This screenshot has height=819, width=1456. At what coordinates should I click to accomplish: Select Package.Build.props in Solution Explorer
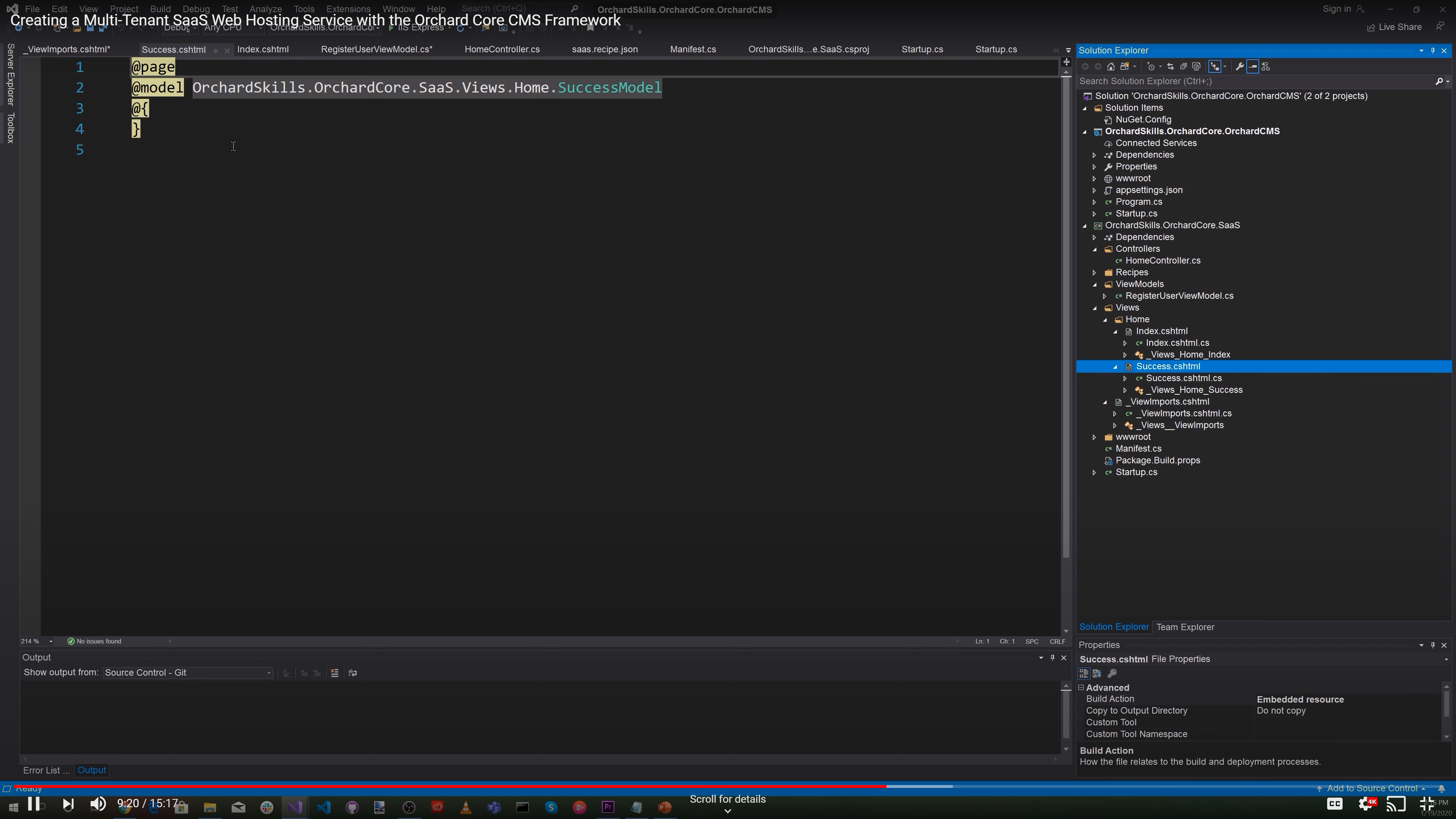point(1158,461)
